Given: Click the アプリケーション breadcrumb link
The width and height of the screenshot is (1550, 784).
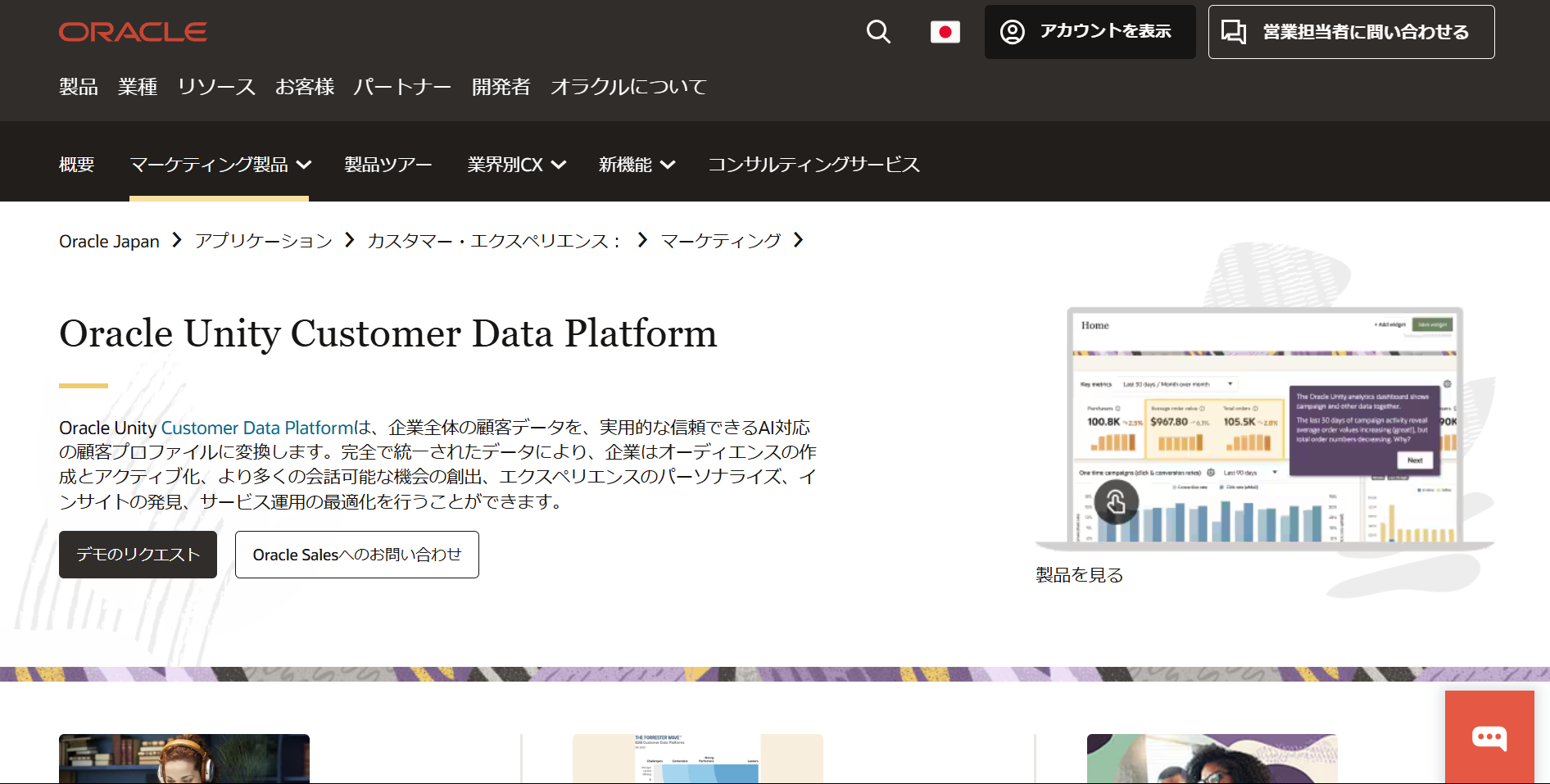Looking at the screenshot, I should 264,241.
